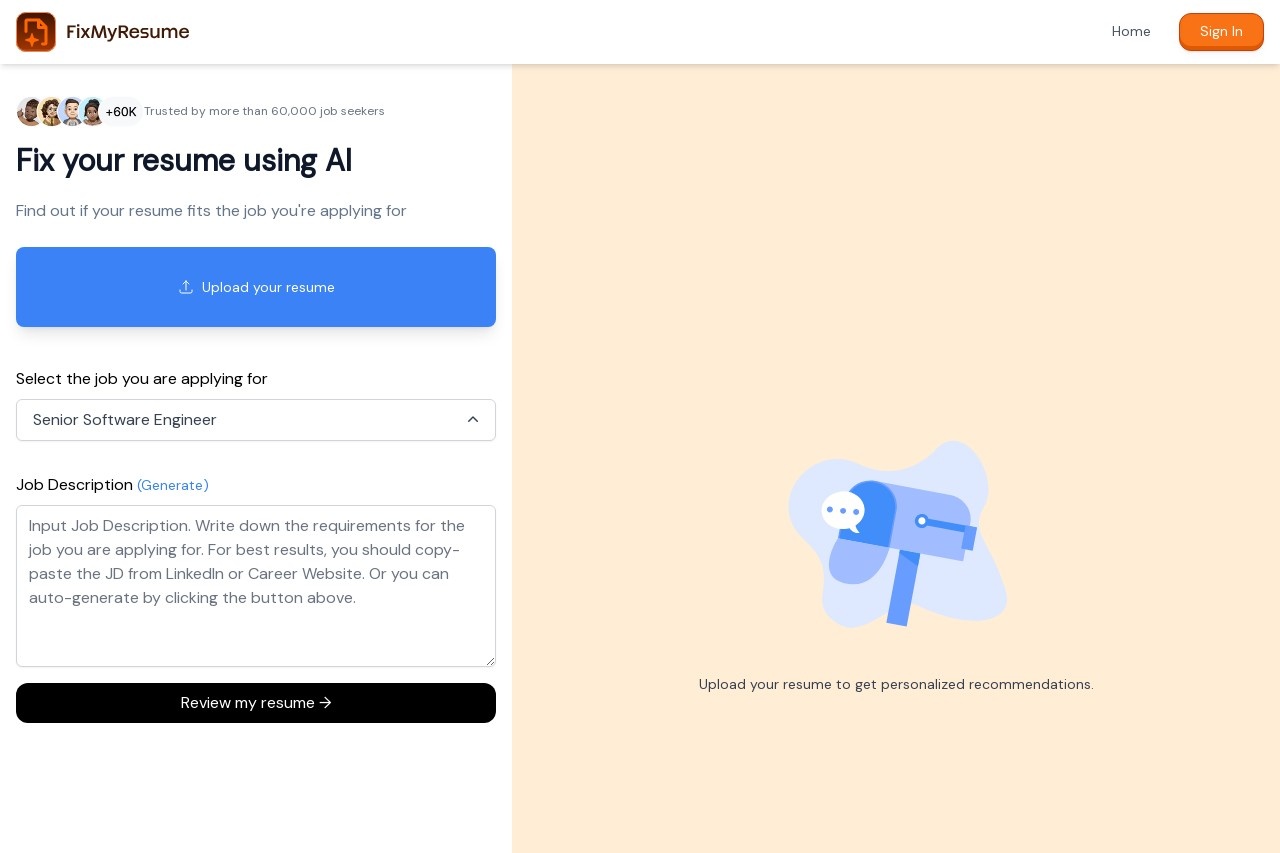Click the fourth user avatar icon

[92, 111]
